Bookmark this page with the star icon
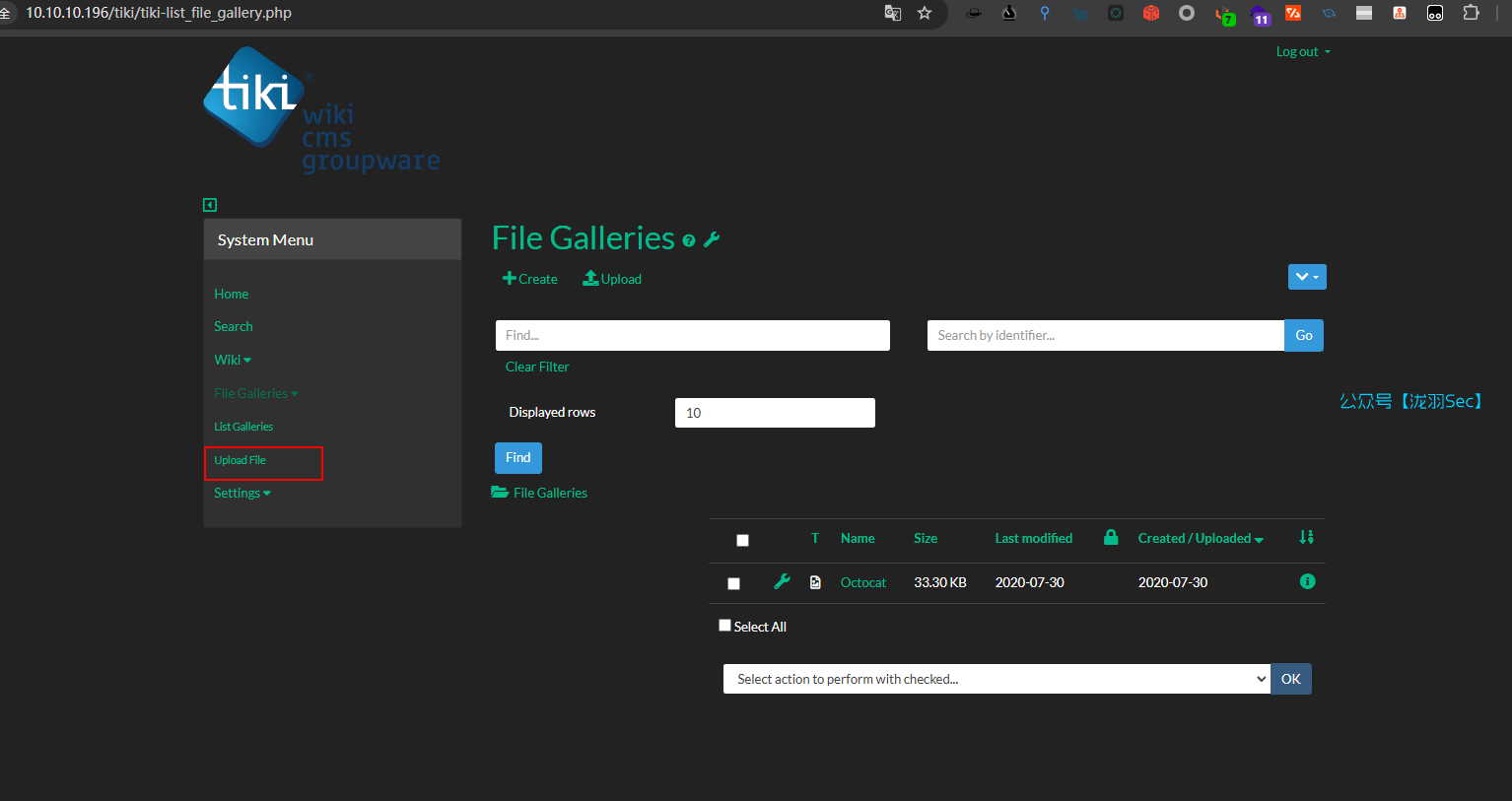Viewport: 1512px width, 801px height. point(925,13)
